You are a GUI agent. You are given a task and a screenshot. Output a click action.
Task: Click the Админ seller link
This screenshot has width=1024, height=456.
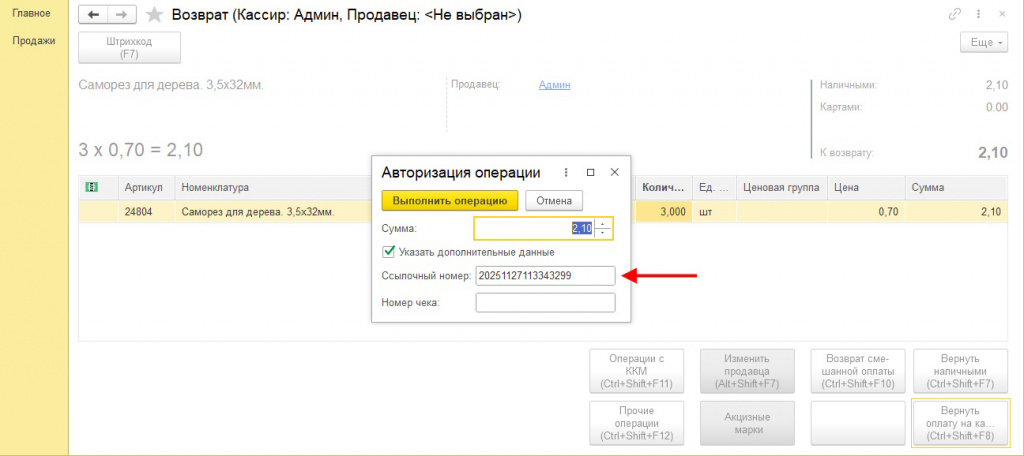(x=554, y=85)
